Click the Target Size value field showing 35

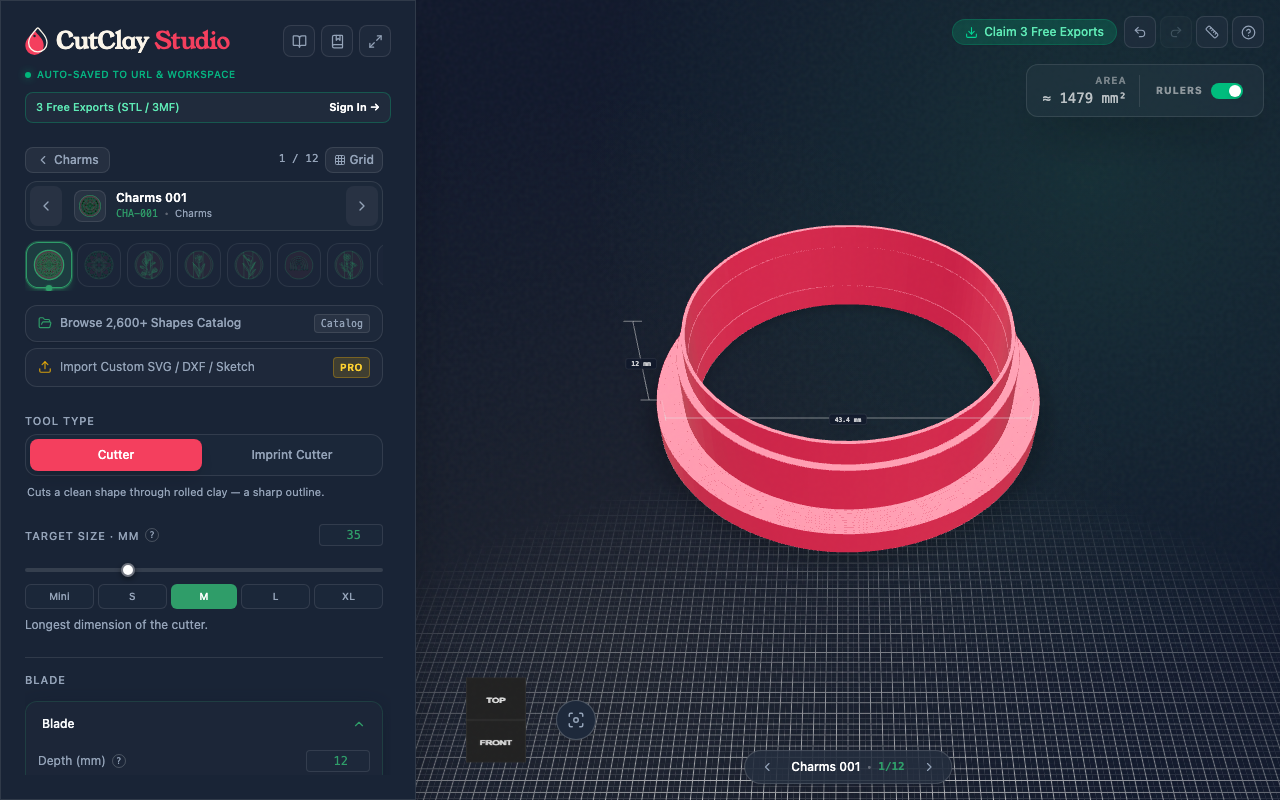point(351,535)
